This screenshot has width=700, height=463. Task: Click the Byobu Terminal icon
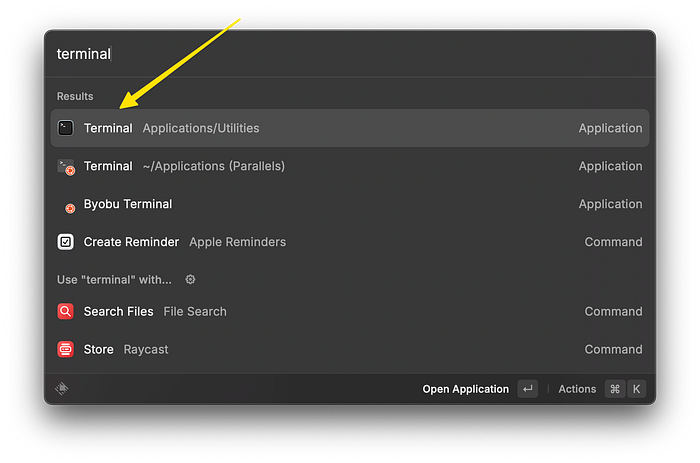point(70,208)
